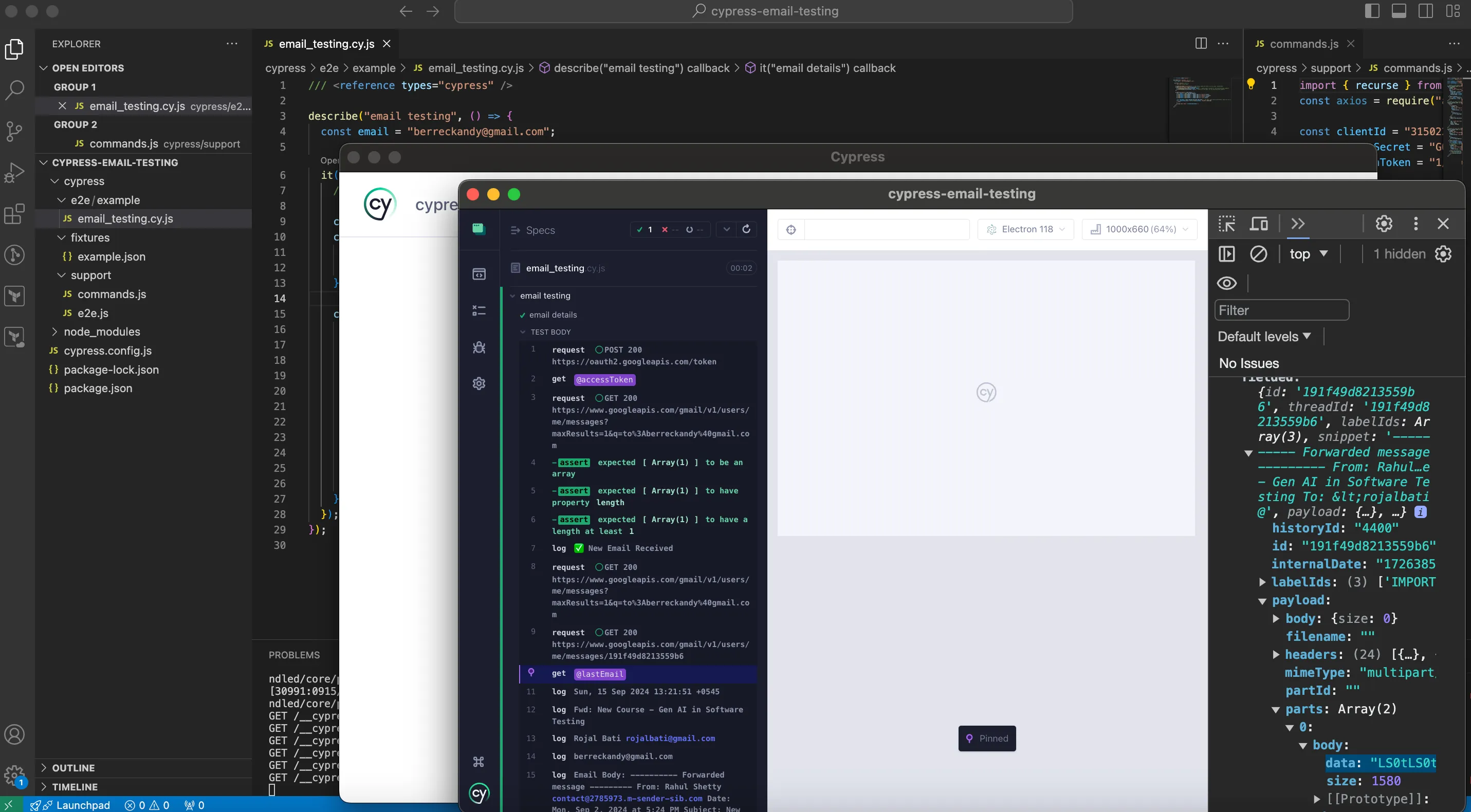The width and height of the screenshot is (1471, 812).
Task: Open the Accounts icon in the activity bar
Action: (x=14, y=734)
